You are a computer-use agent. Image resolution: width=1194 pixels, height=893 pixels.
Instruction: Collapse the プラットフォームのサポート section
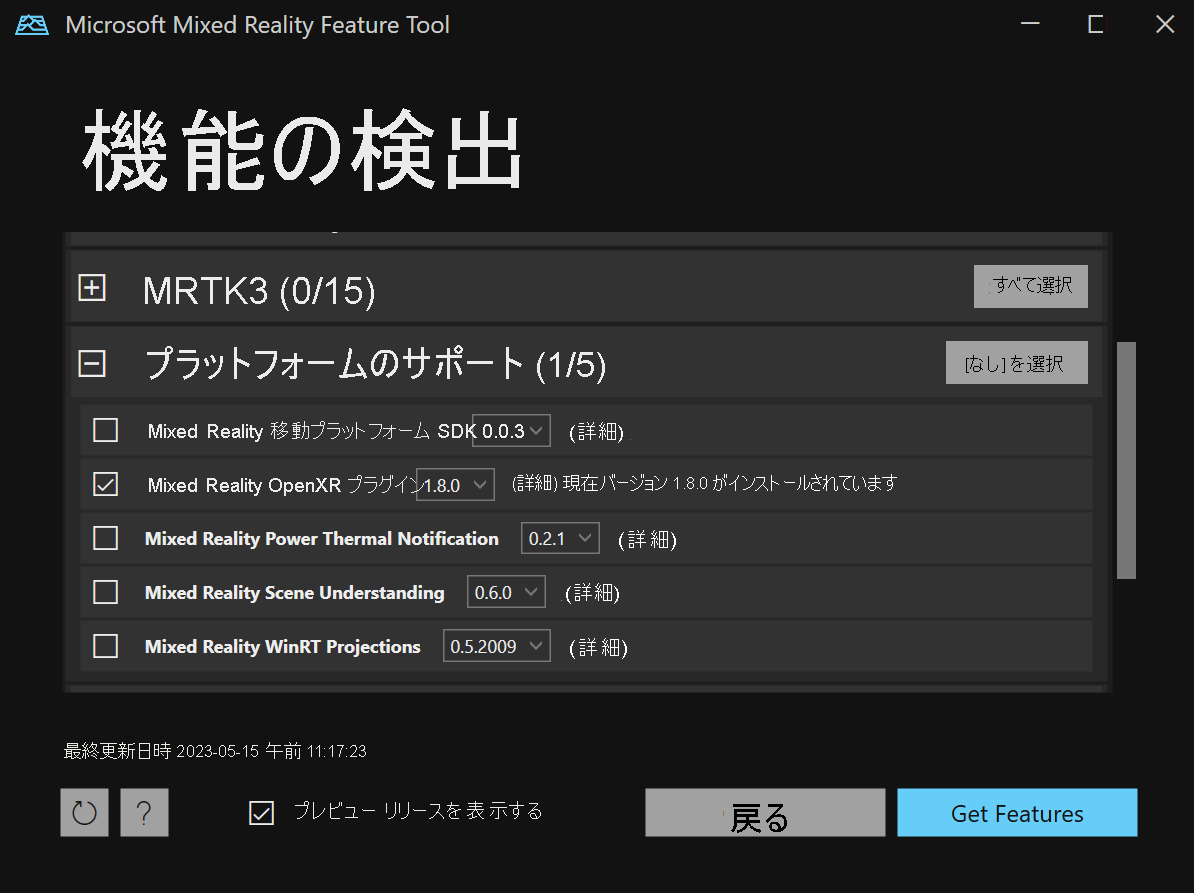[91, 364]
